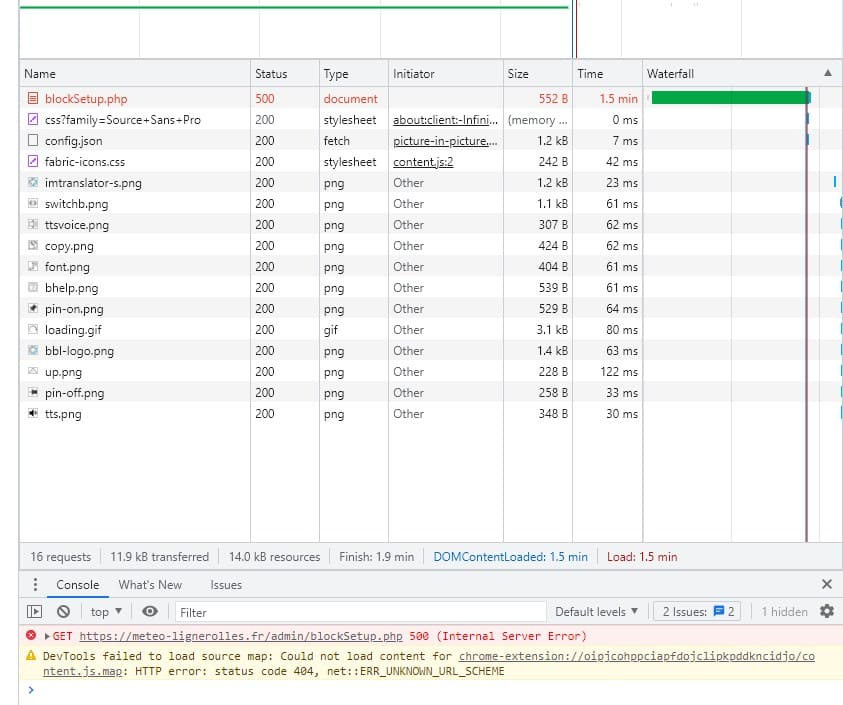Click the config.json file icon
This screenshot has width=843, height=705.
point(33,140)
